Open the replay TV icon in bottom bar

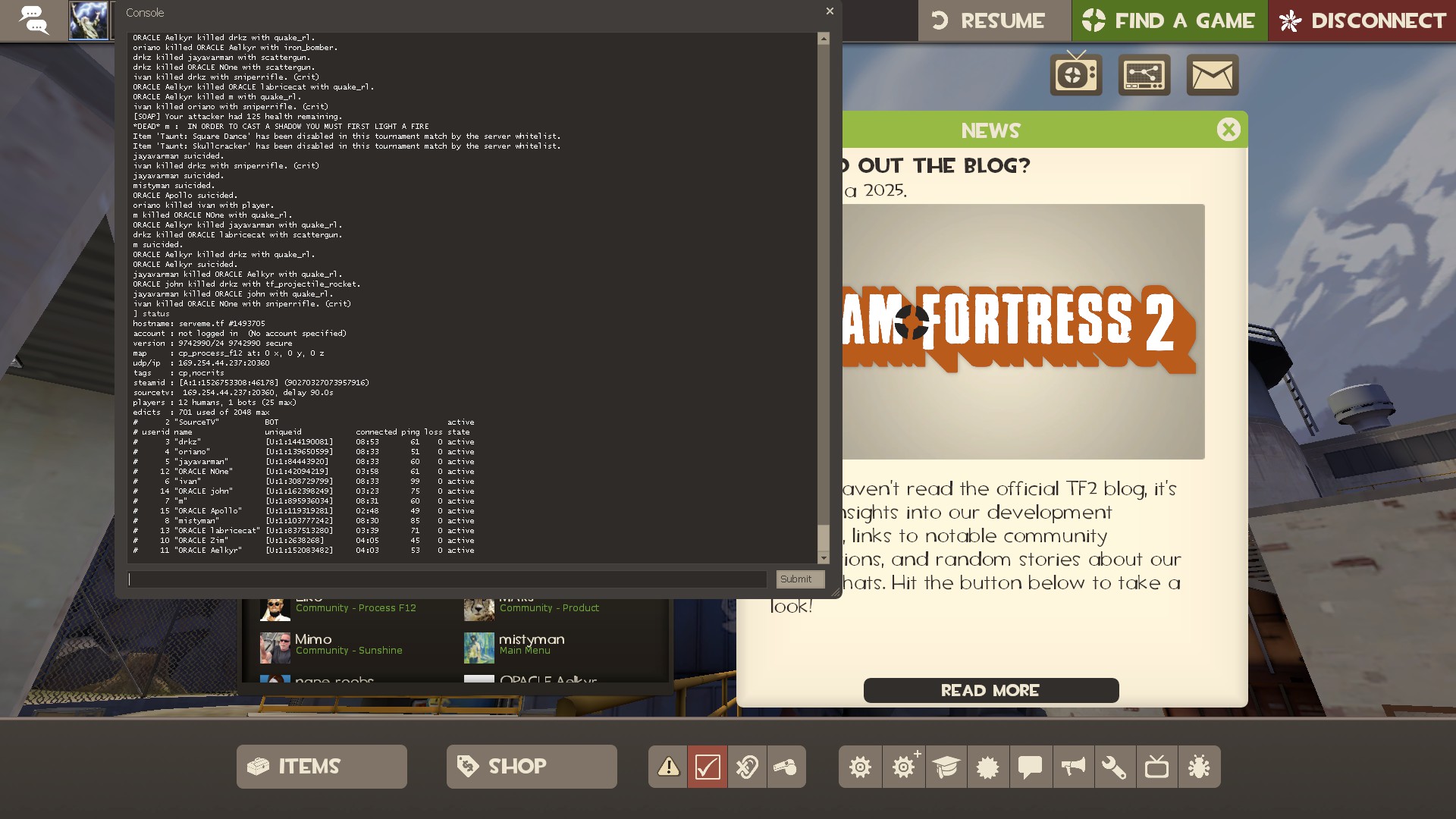coord(1156,767)
